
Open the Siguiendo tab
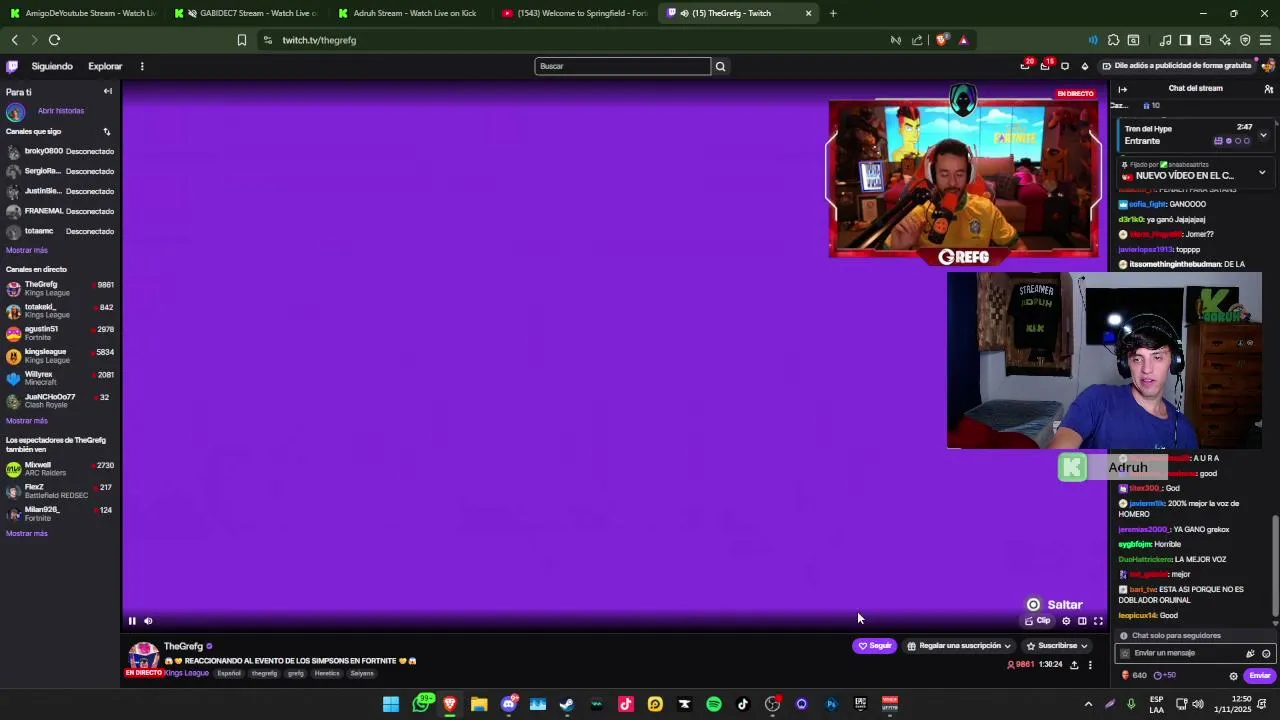(52, 66)
